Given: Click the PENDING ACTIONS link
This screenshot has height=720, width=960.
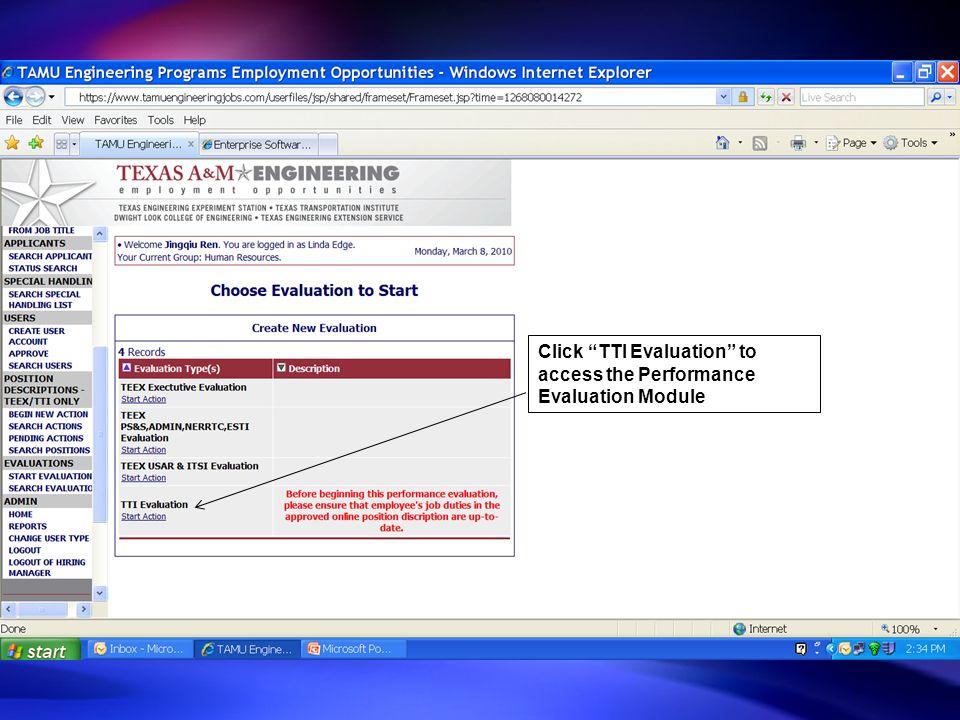Looking at the screenshot, I should click(x=46, y=438).
